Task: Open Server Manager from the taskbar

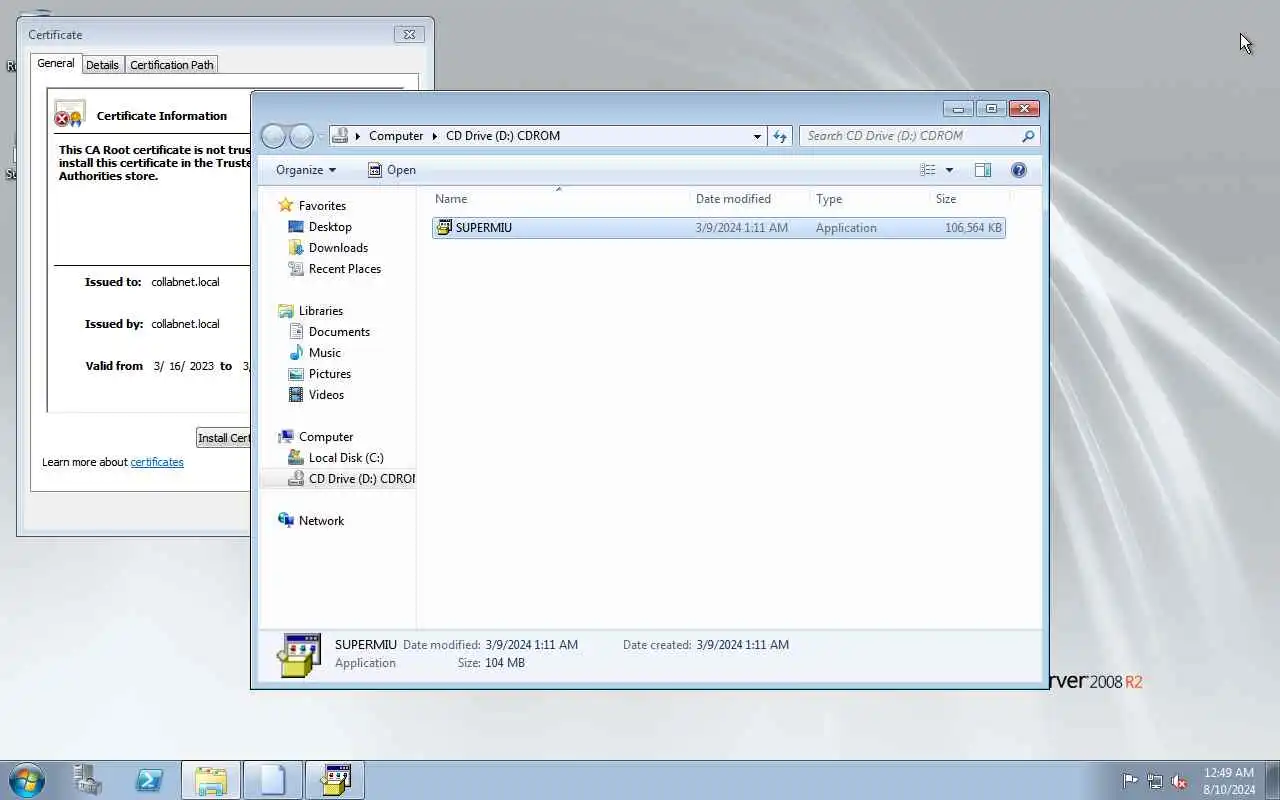Action: click(88, 780)
